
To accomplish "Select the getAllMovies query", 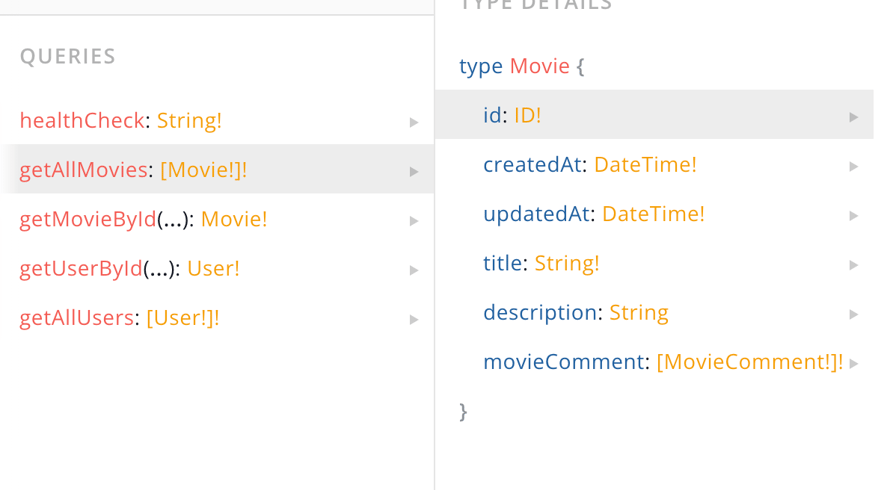I will pos(83,170).
